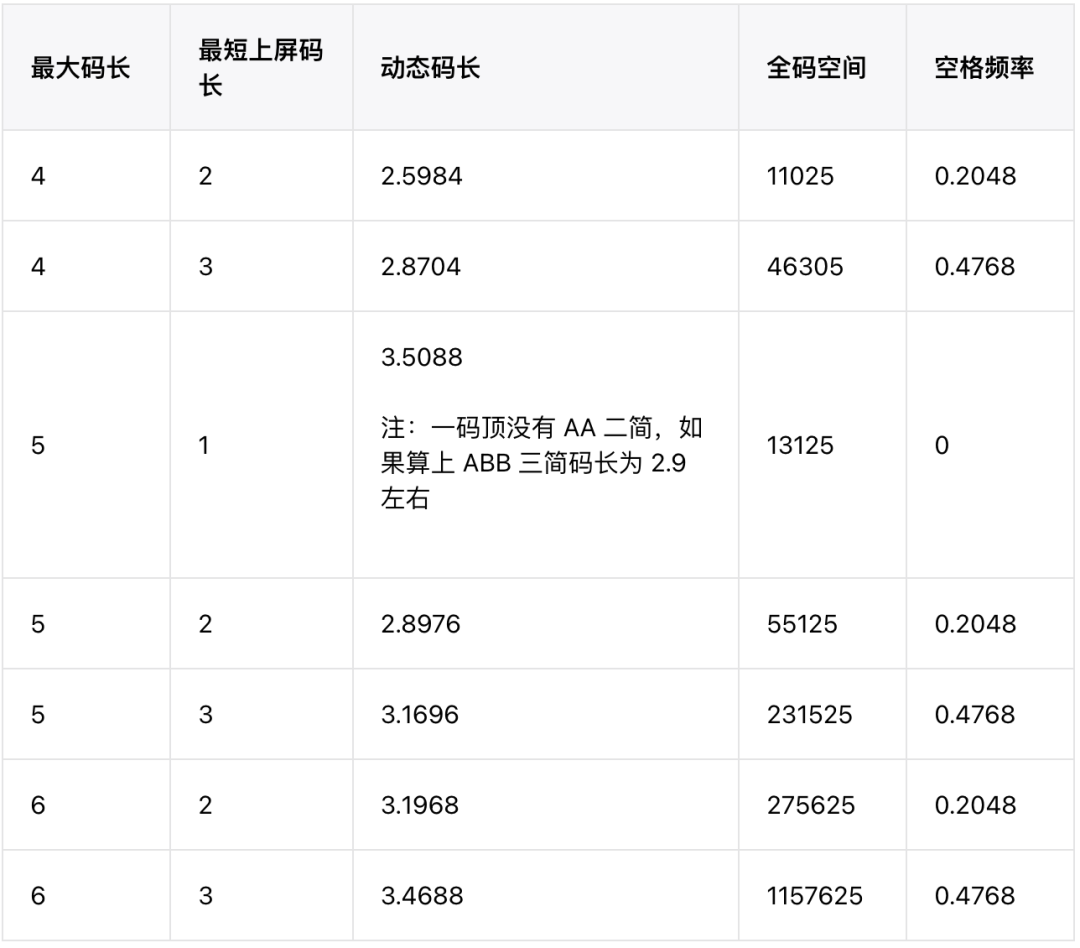This screenshot has width=1080, height=948.
Task: Click 最短上屏码长 value 1 in the 13125 row
Action: click(204, 446)
